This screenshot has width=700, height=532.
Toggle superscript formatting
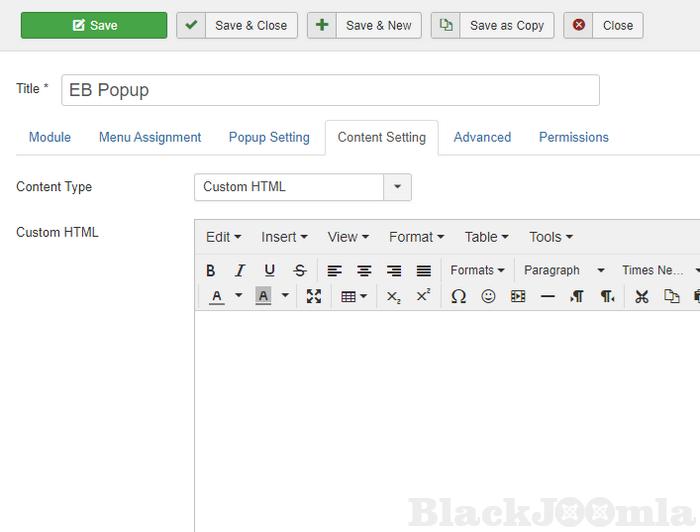coord(423,296)
